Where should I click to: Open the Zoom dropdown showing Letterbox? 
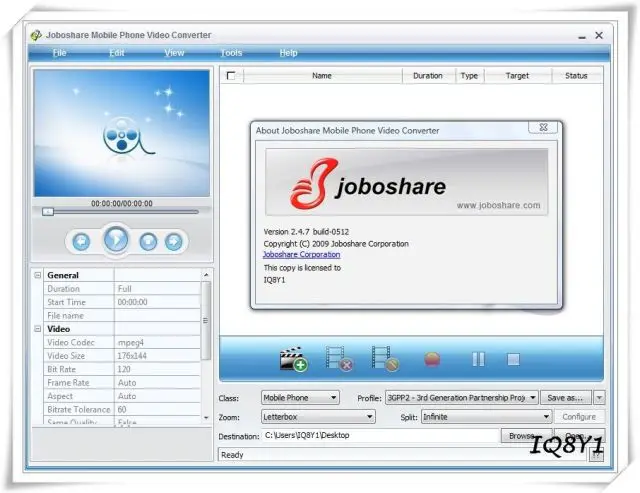pos(318,417)
